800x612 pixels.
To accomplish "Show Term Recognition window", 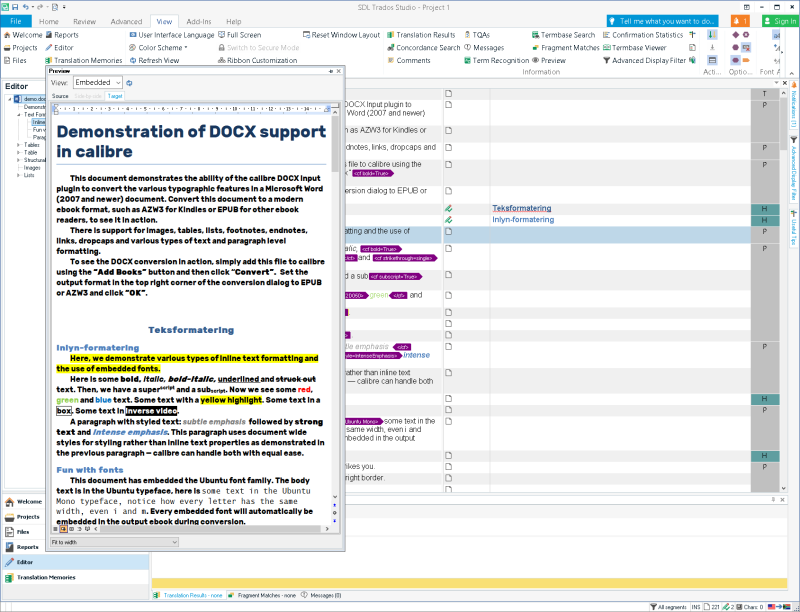I will [496, 60].
